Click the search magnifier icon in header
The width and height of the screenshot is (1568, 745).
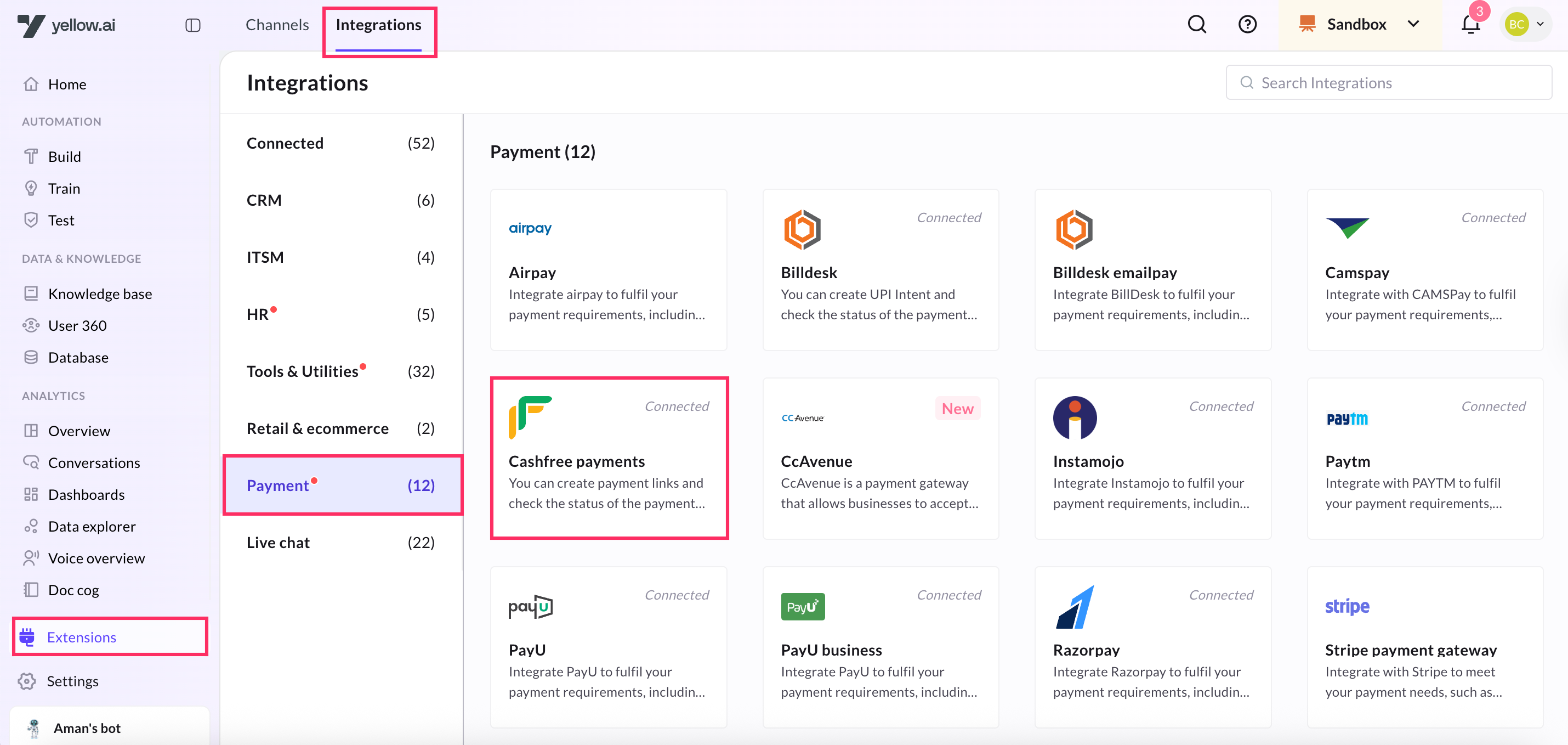click(x=1196, y=24)
